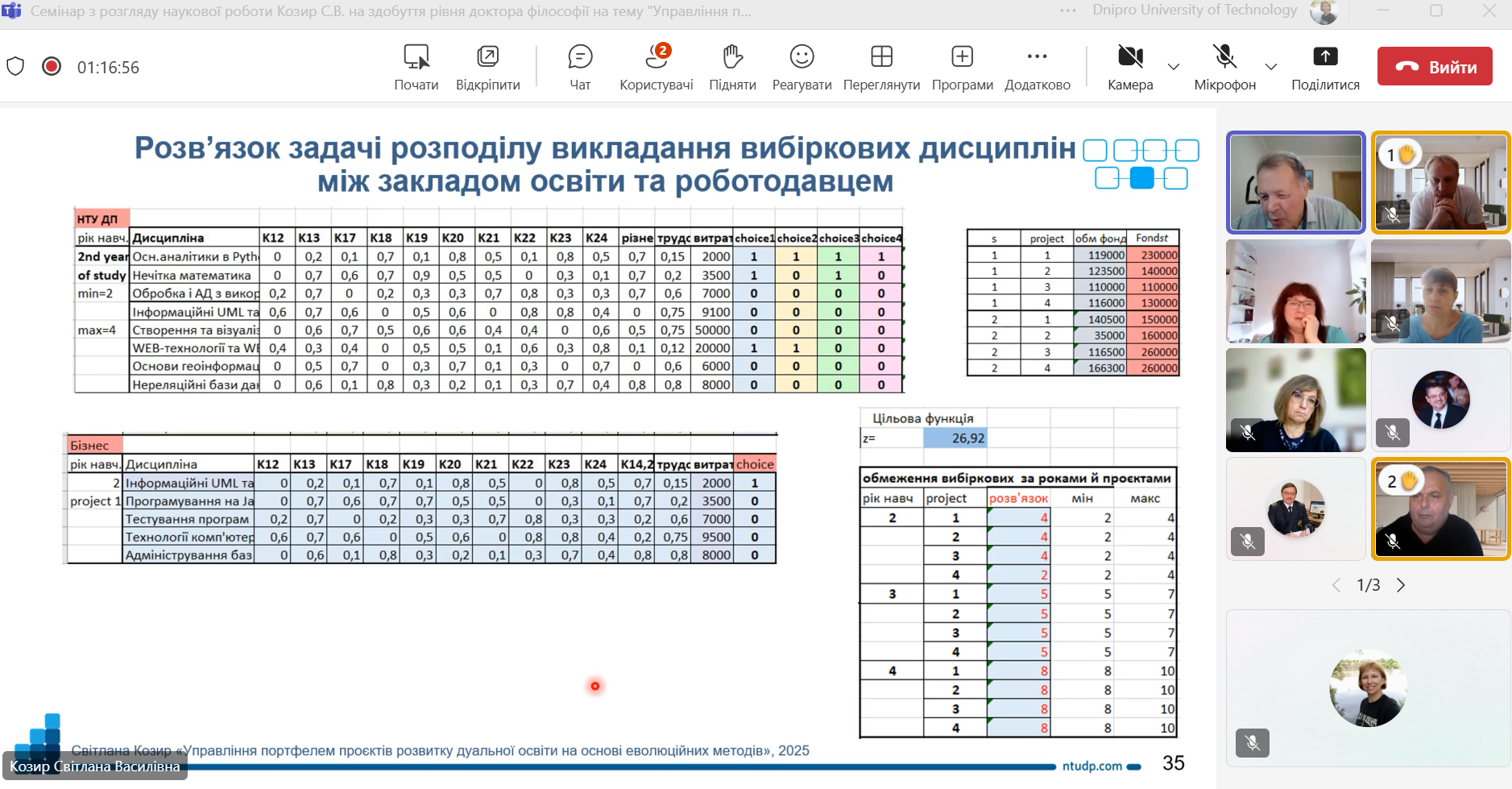Image resolution: width=1512 pixels, height=789 pixels.
Task: Click the Почати pop-out icon
Action: tap(416, 66)
